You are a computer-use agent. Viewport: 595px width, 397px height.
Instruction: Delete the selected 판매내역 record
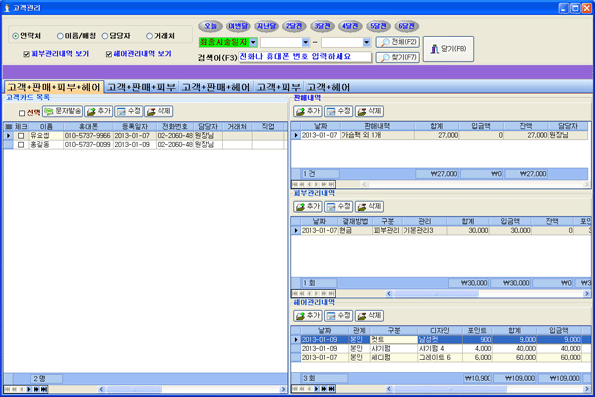click(x=370, y=111)
